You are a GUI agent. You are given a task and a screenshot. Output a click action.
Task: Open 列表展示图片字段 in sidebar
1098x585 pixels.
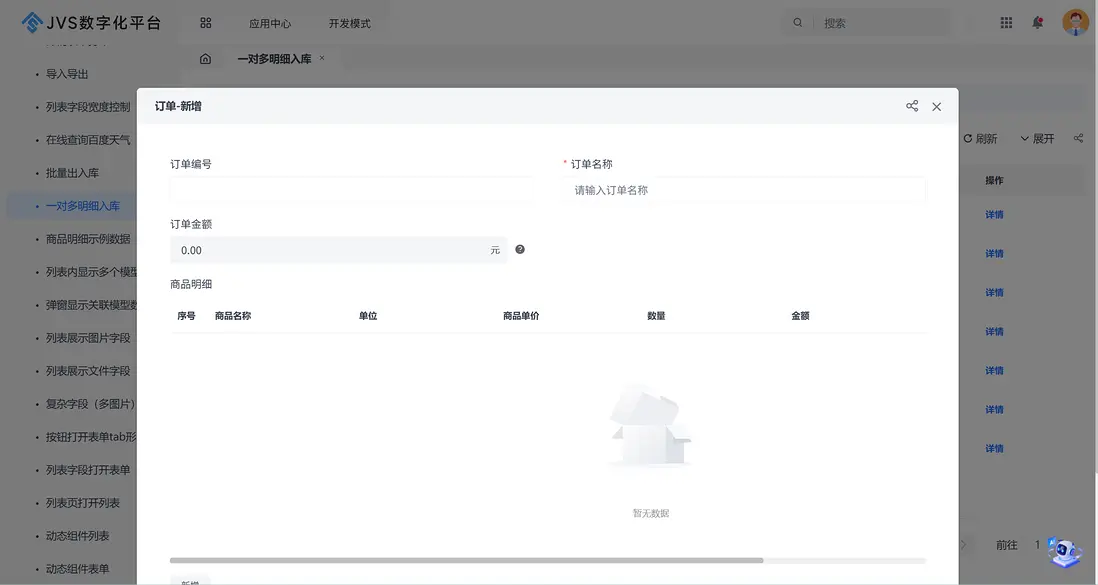[x=88, y=338]
